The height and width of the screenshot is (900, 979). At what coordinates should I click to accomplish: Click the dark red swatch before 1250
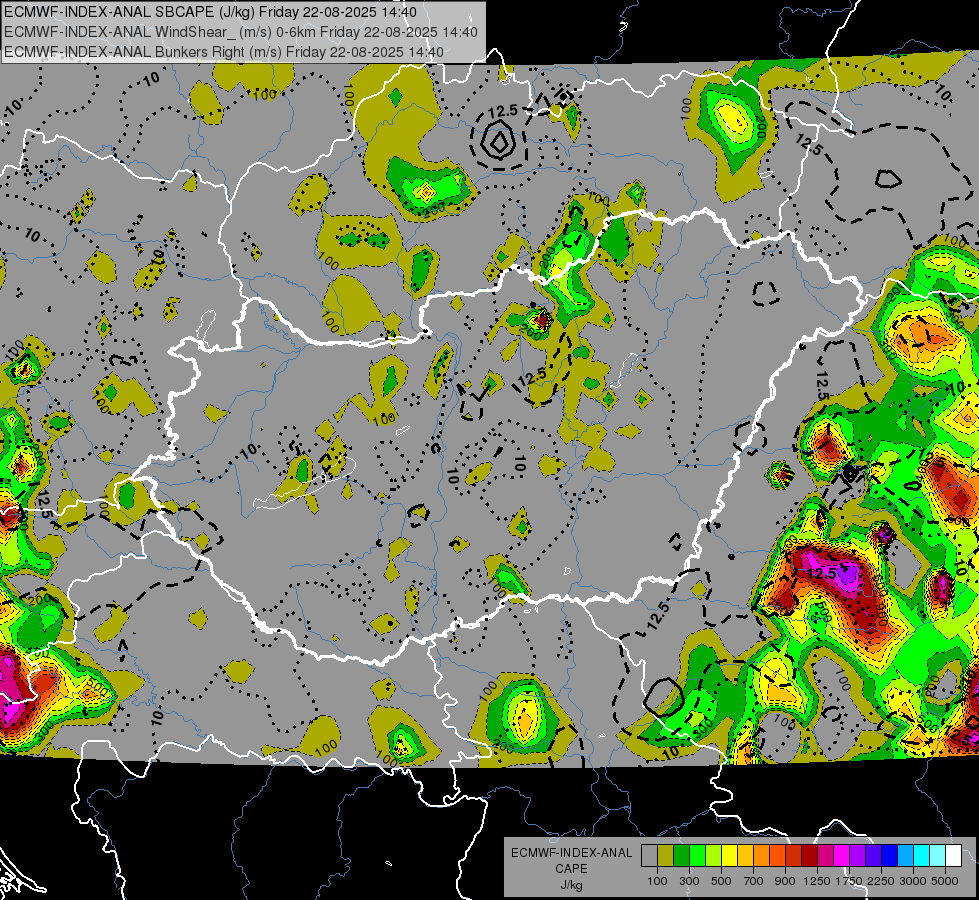click(x=810, y=855)
